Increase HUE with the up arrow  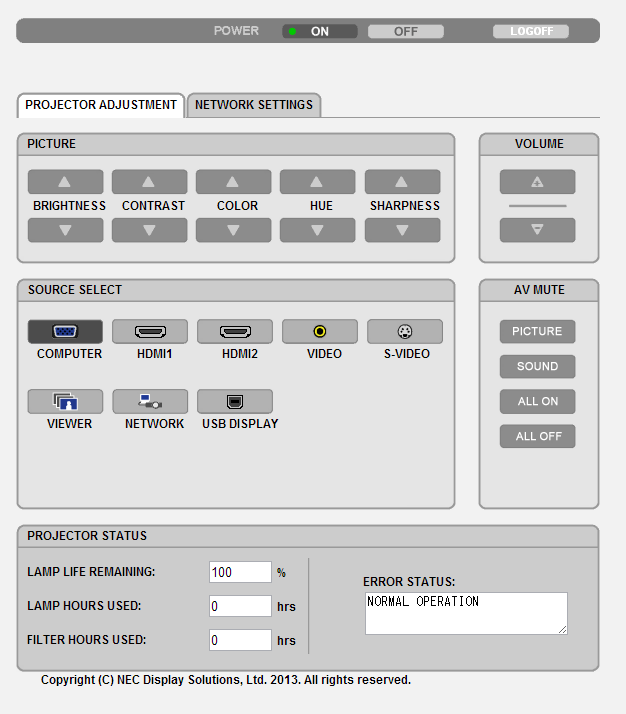(317, 182)
